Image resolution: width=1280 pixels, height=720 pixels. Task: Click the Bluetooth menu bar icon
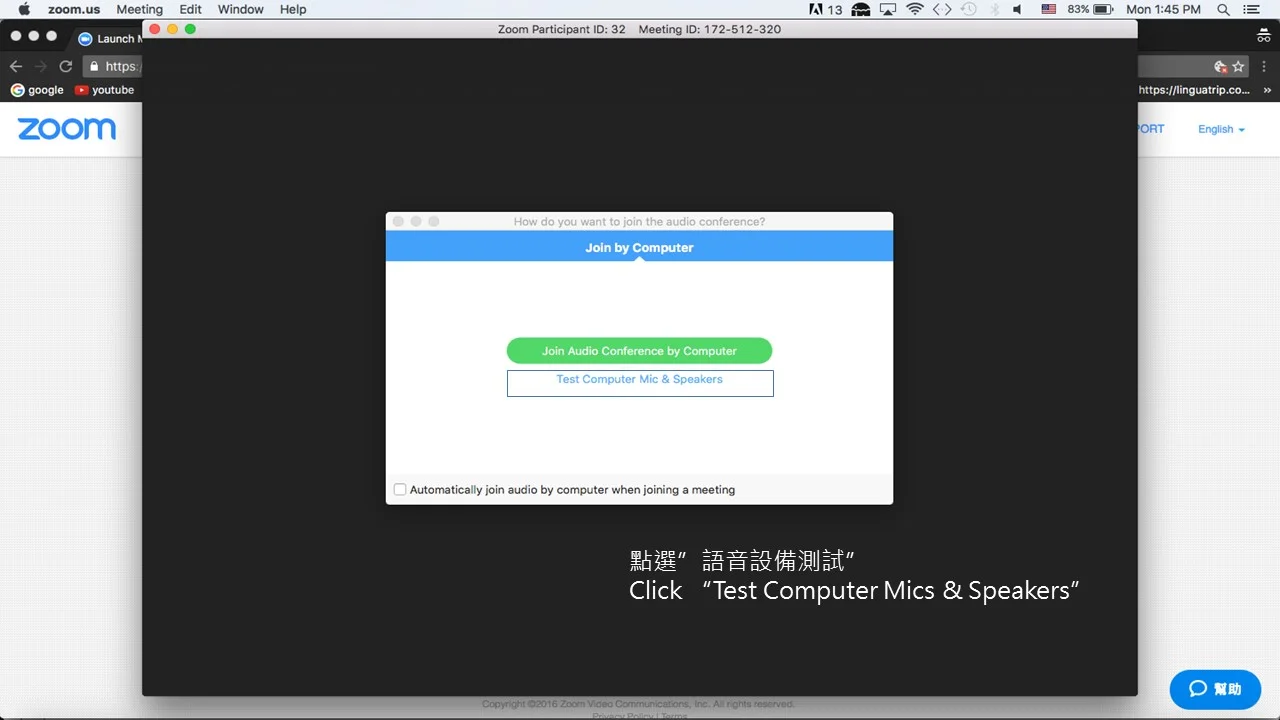click(994, 9)
